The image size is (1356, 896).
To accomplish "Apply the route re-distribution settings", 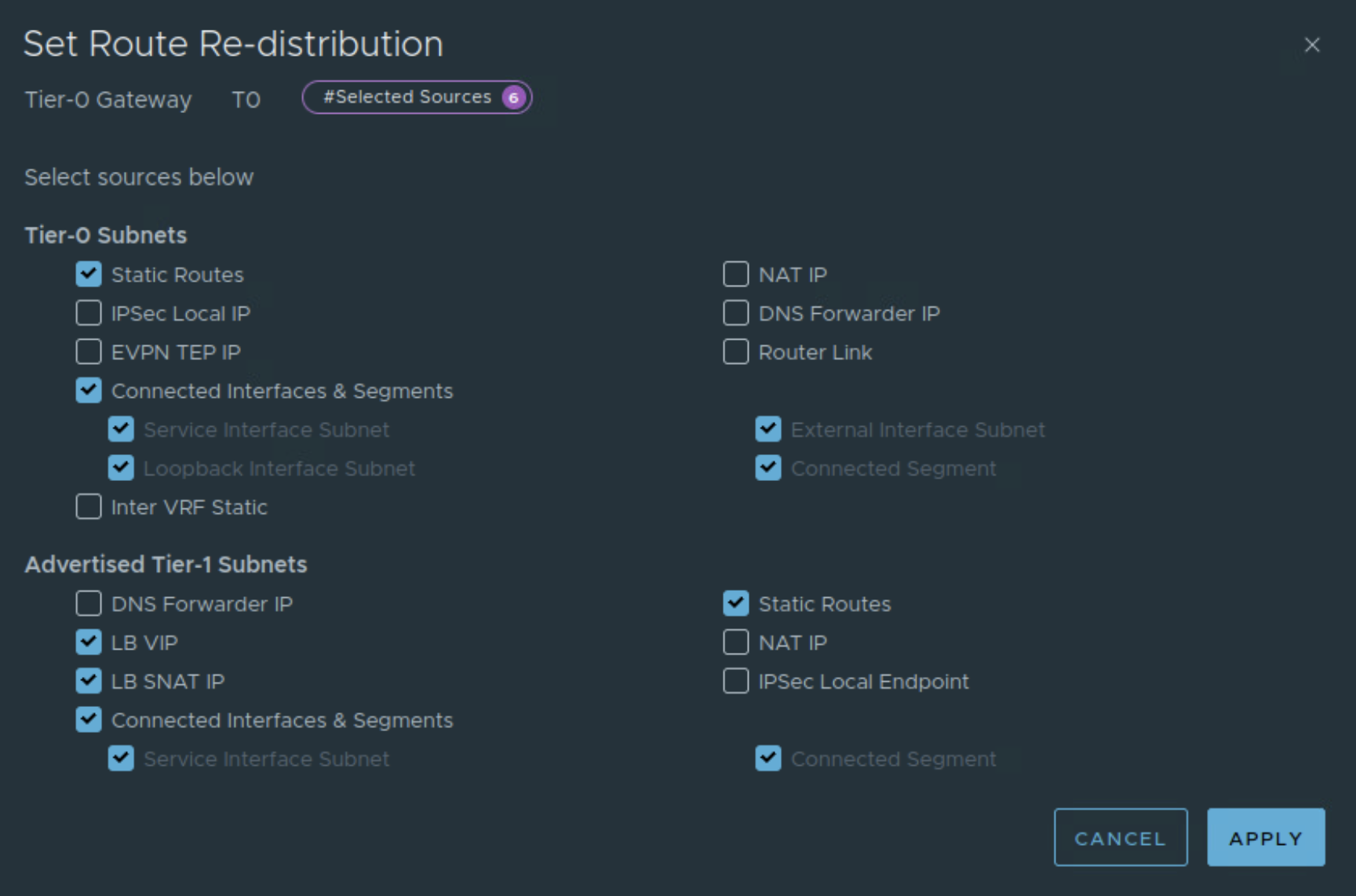I will coord(1265,838).
